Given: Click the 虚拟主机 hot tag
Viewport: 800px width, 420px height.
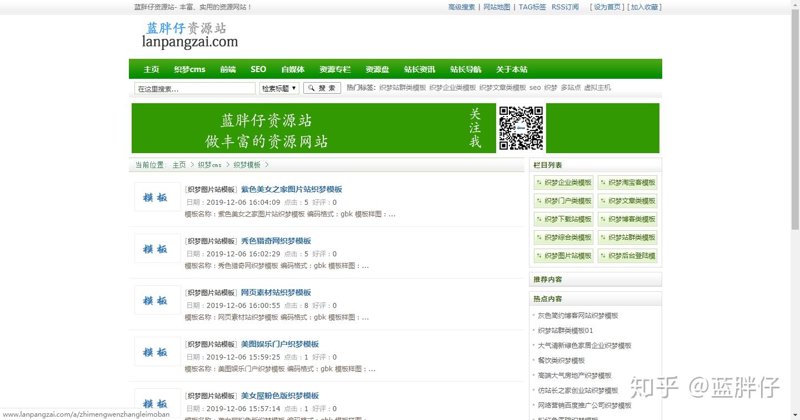Looking at the screenshot, I should [x=597, y=88].
